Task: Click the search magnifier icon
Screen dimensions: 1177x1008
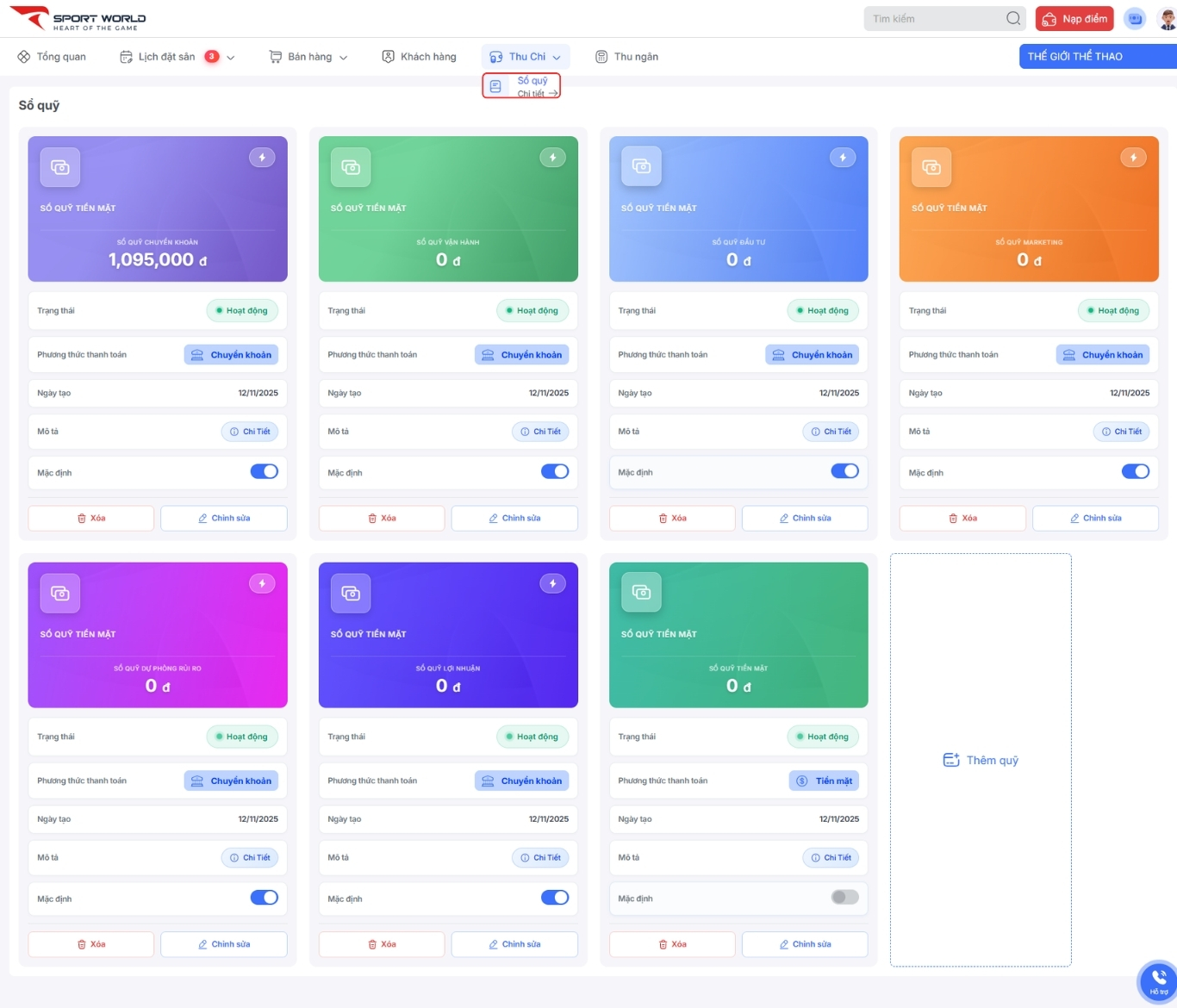Action: tap(1013, 18)
